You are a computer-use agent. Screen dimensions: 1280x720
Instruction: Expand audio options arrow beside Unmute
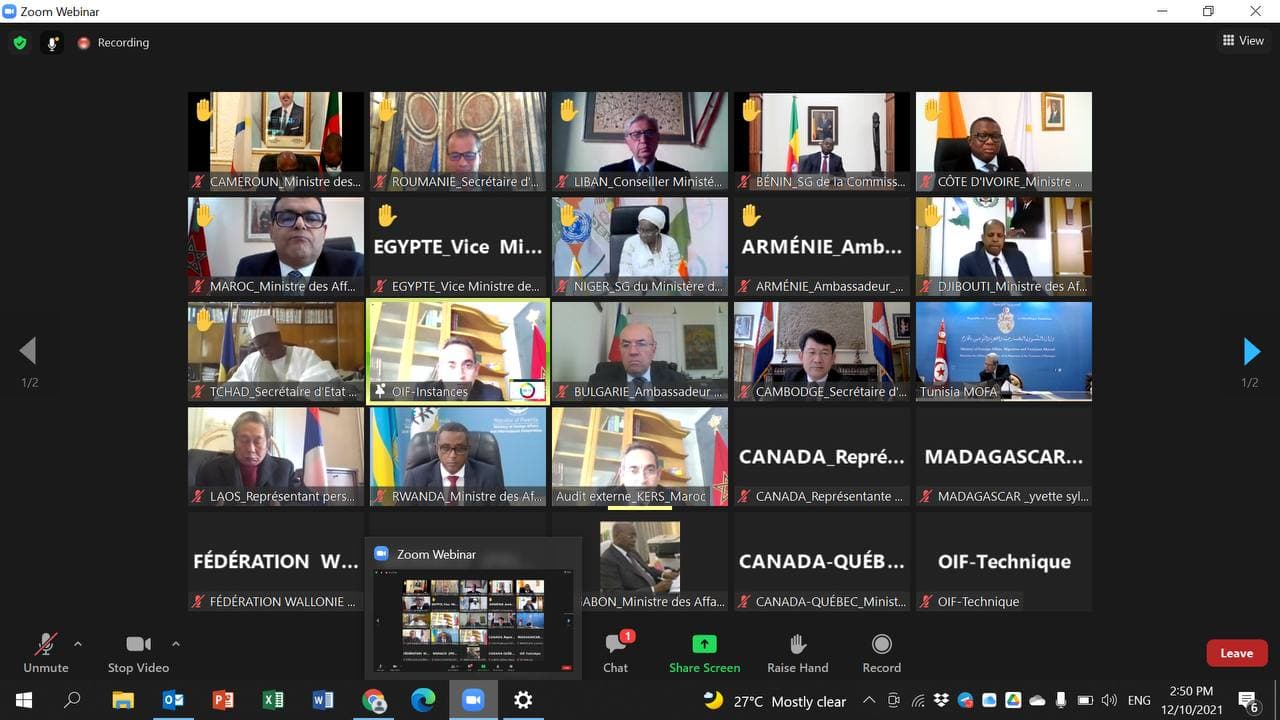(x=78, y=644)
